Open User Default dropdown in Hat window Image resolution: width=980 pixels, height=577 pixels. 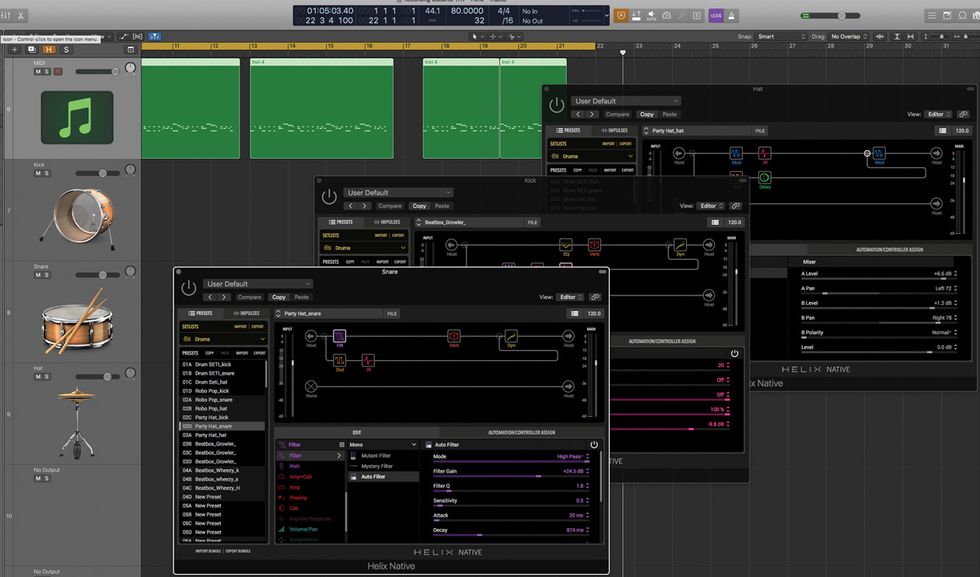point(626,101)
